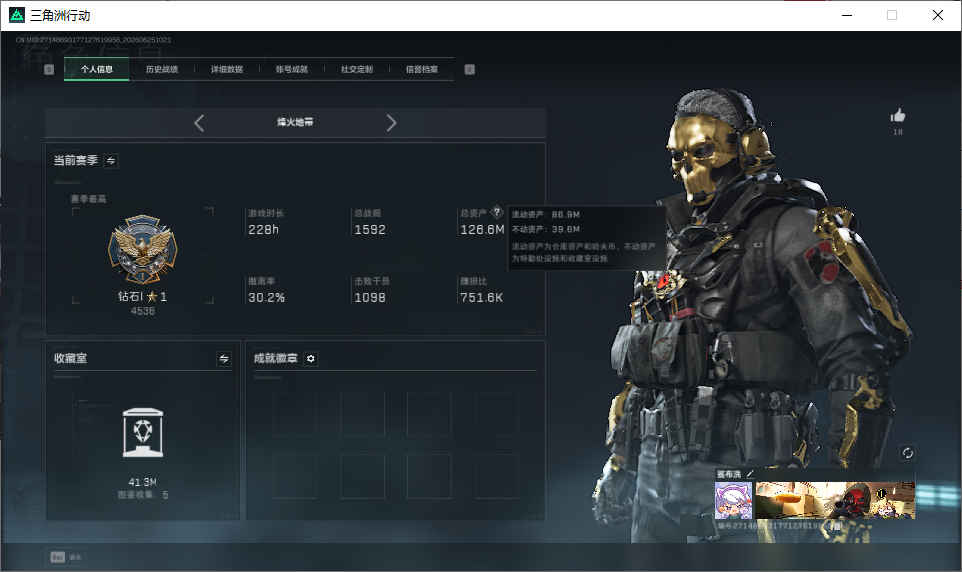962x572 pixels.
Task: Click the rotate character model icon
Action: 907,453
